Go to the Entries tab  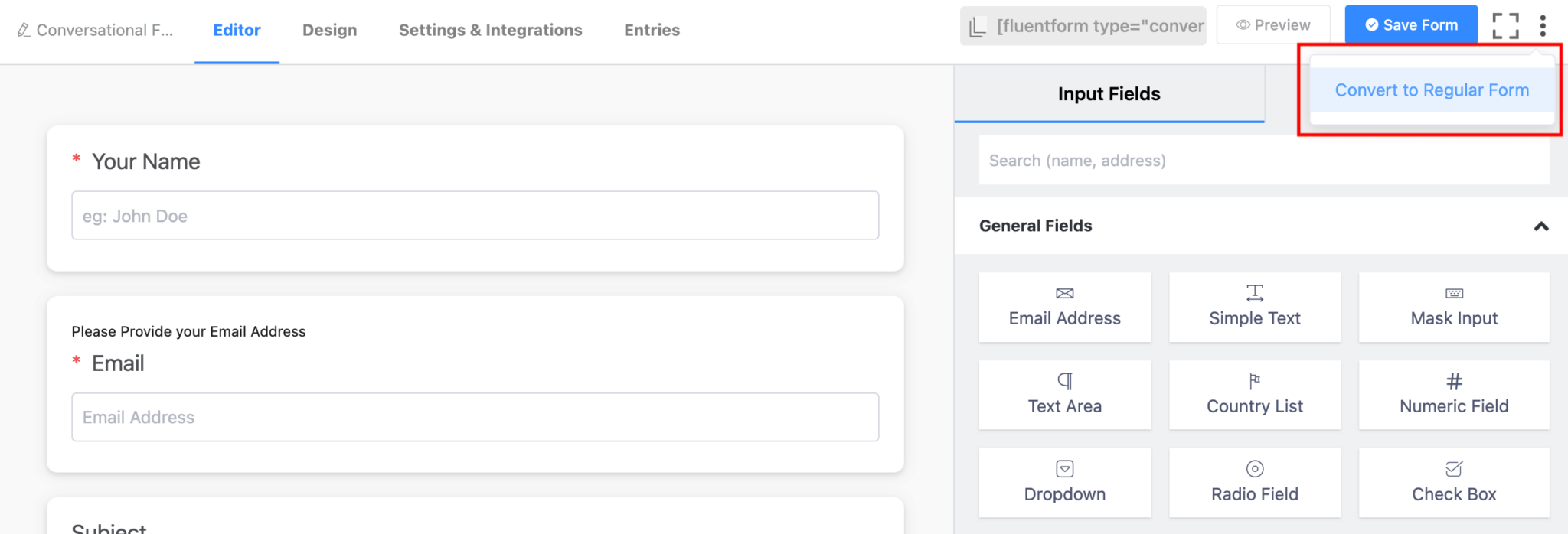click(652, 30)
